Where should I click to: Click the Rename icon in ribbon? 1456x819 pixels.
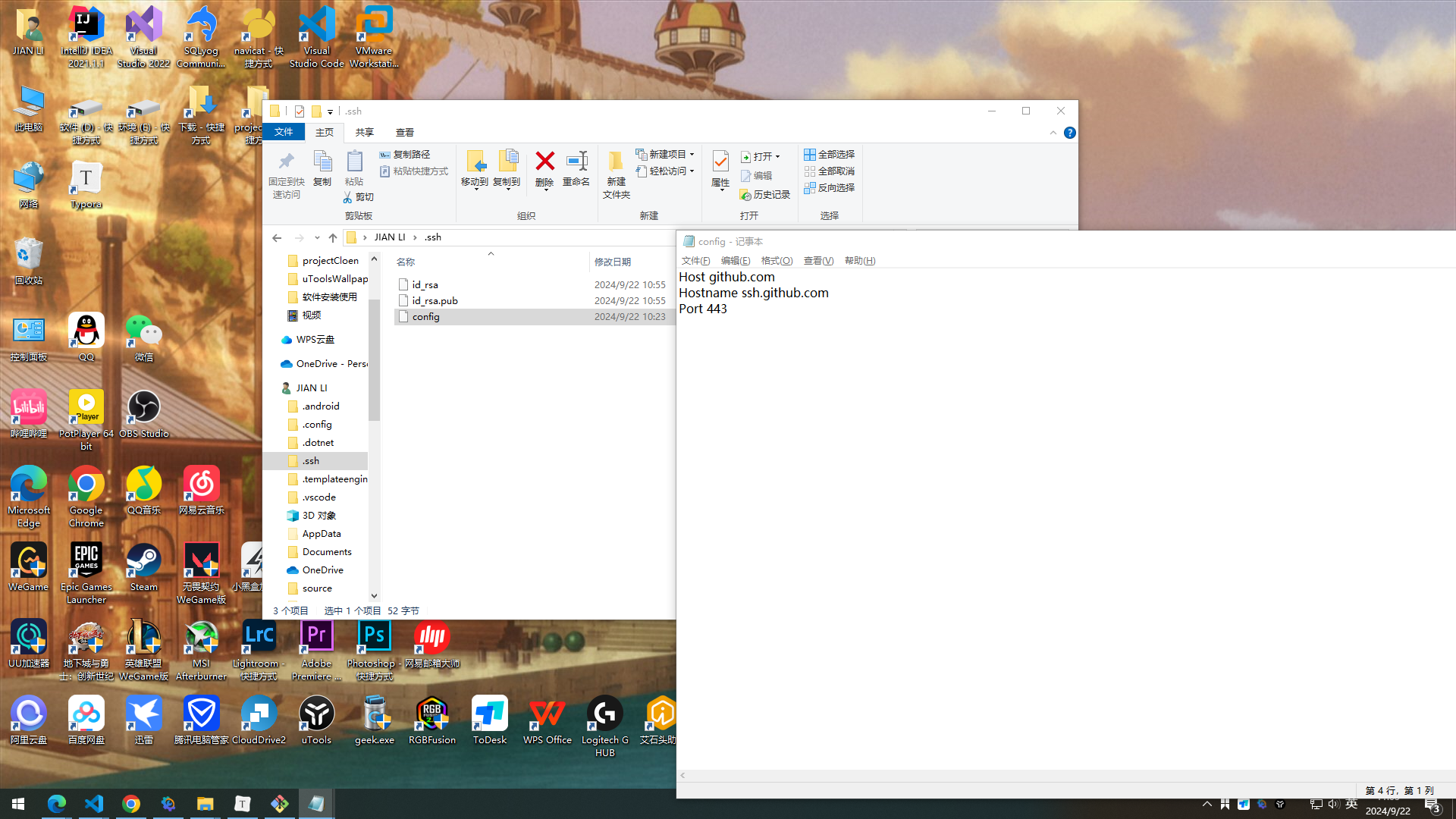576,162
